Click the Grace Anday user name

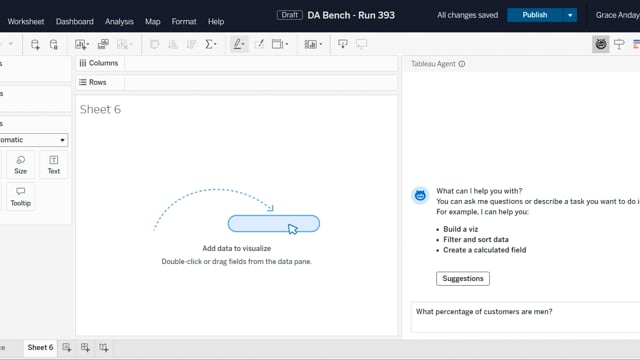(x=618, y=15)
